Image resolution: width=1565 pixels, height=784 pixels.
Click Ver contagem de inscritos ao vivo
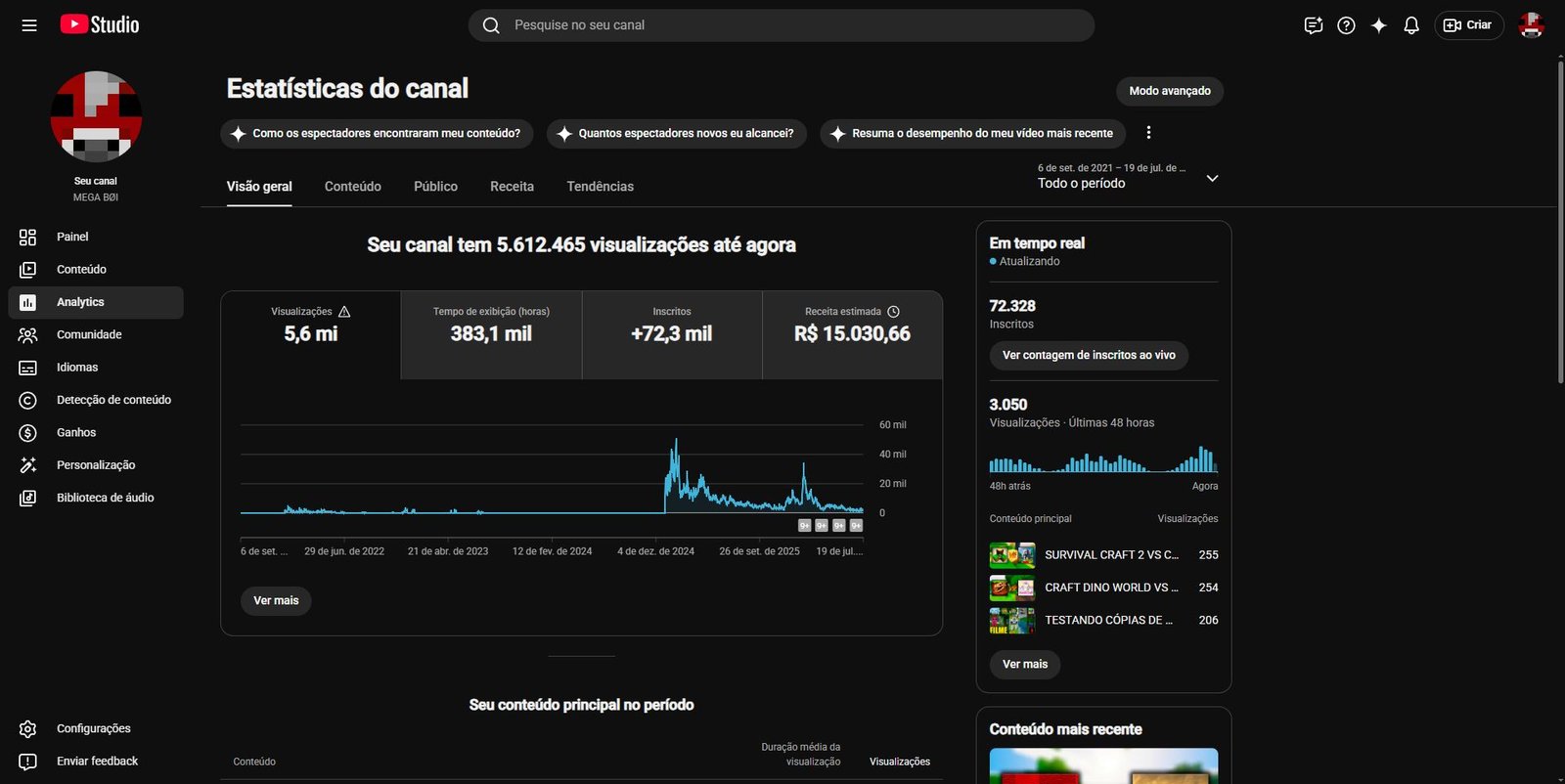pos(1089,355)
